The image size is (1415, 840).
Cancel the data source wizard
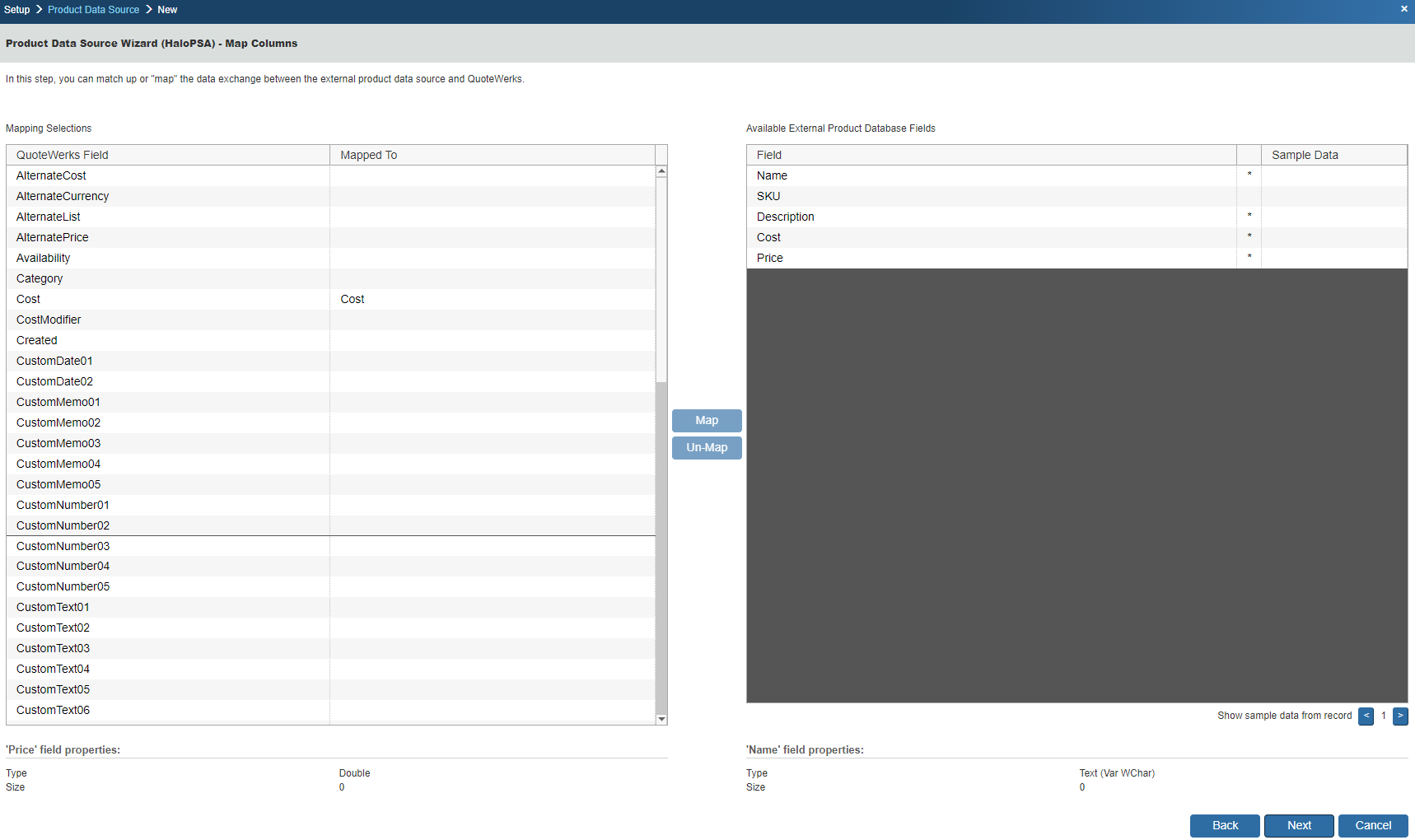1373,826
